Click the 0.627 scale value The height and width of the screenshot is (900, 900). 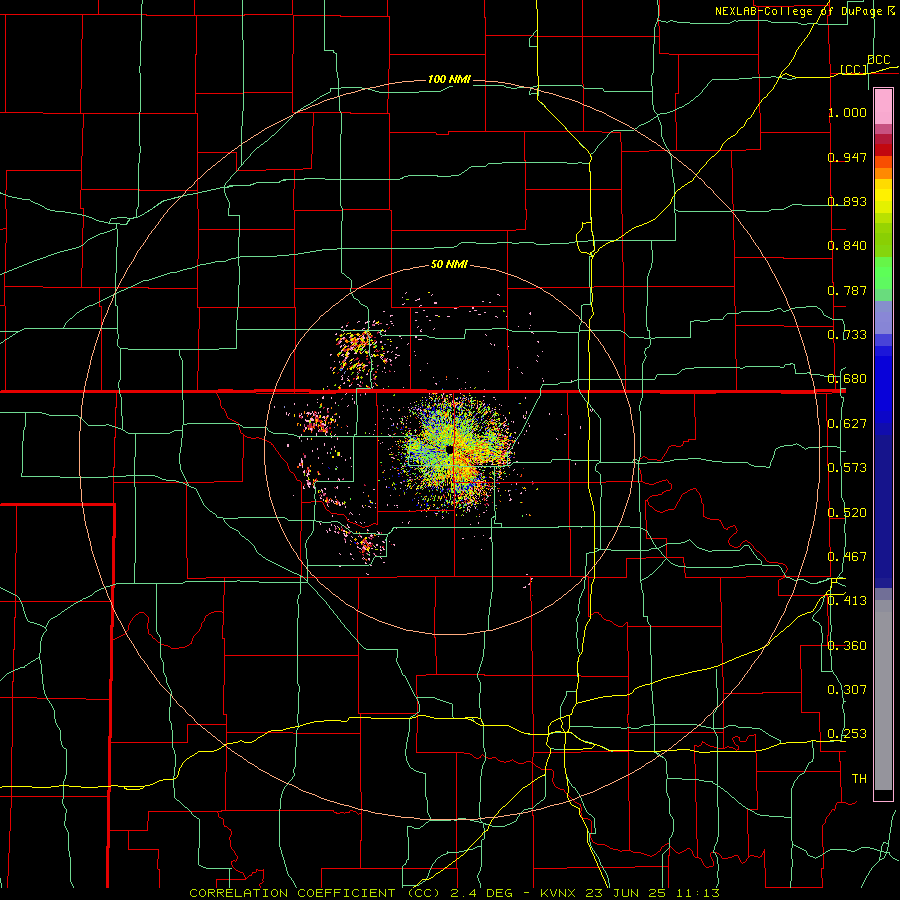point(847,424)
